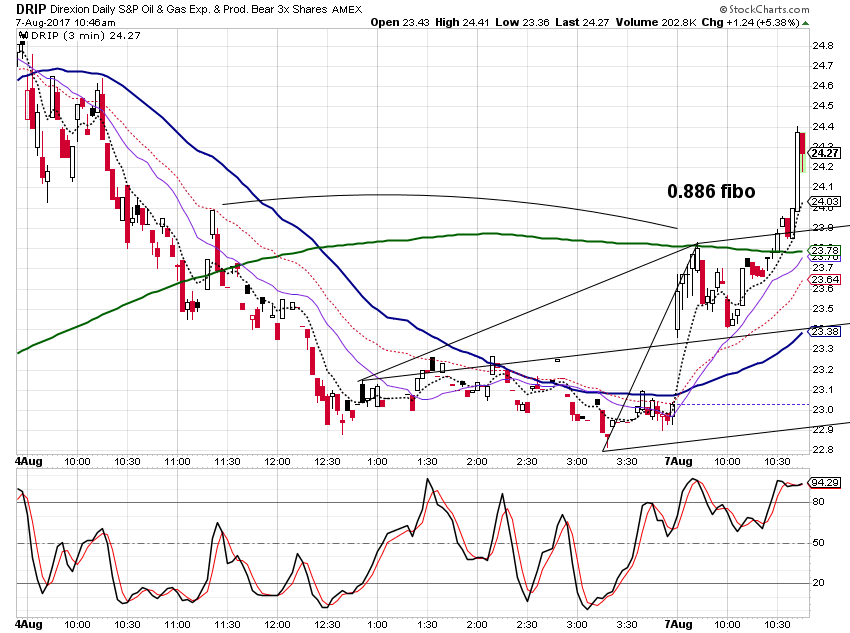Select the 7-Aug-2017 10:46am timestamp

coord(66,23)
